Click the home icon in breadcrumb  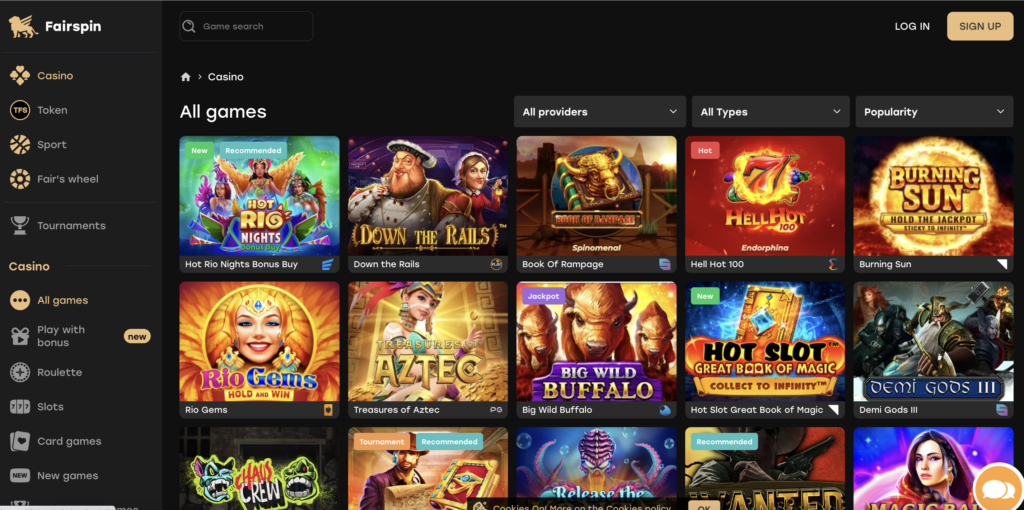[185, 77]
